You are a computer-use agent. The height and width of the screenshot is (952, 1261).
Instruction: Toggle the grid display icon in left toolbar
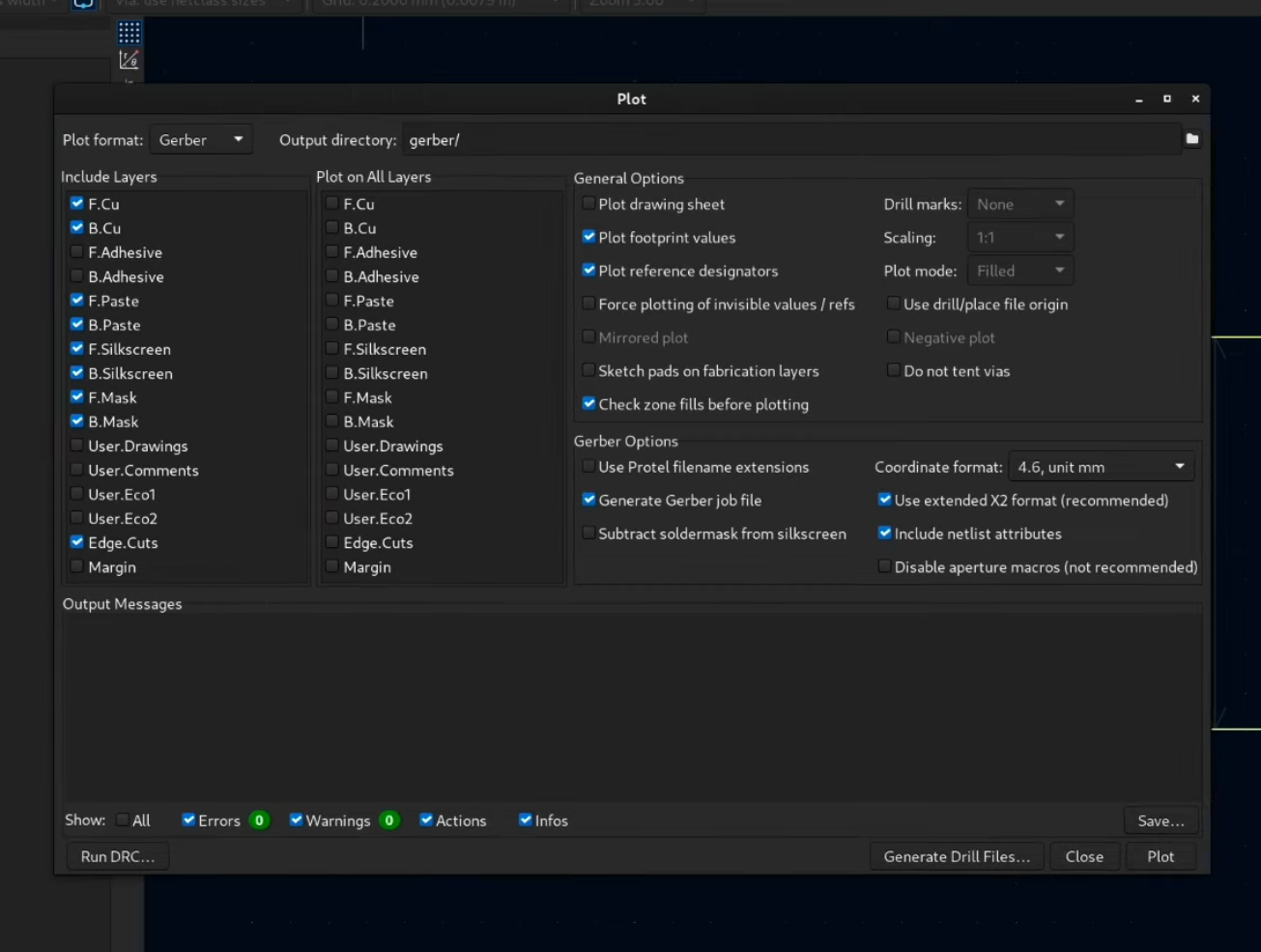coord(129,33)
